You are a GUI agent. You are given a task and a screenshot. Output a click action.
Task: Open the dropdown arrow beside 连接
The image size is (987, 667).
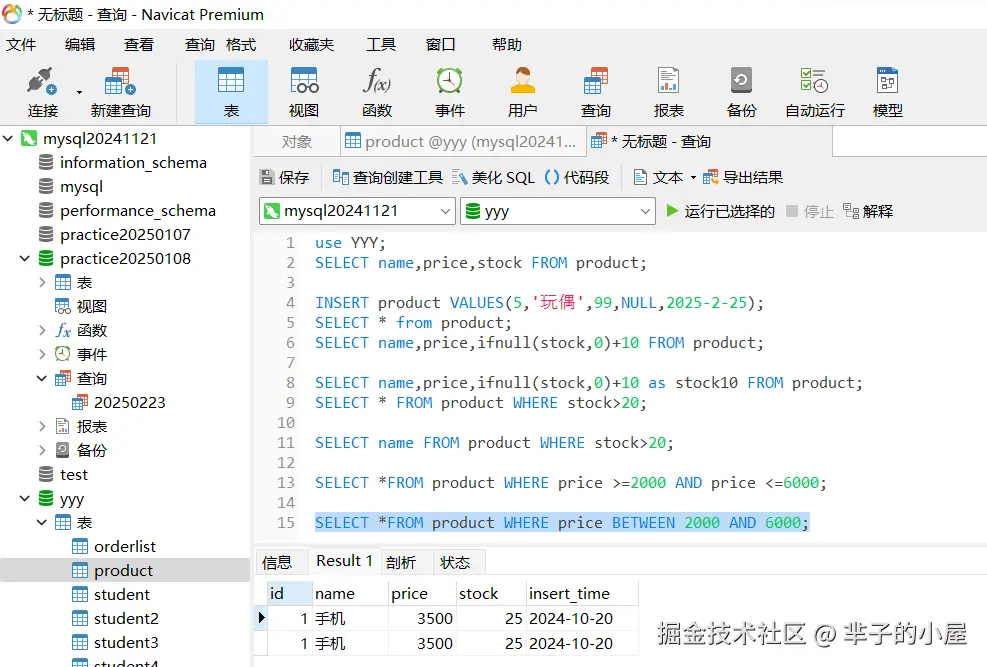click(79, 92)
